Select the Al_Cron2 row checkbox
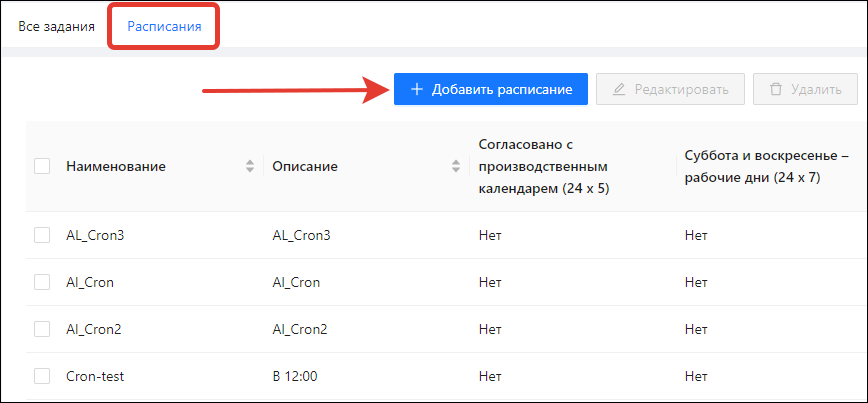 tap(42, 329)
